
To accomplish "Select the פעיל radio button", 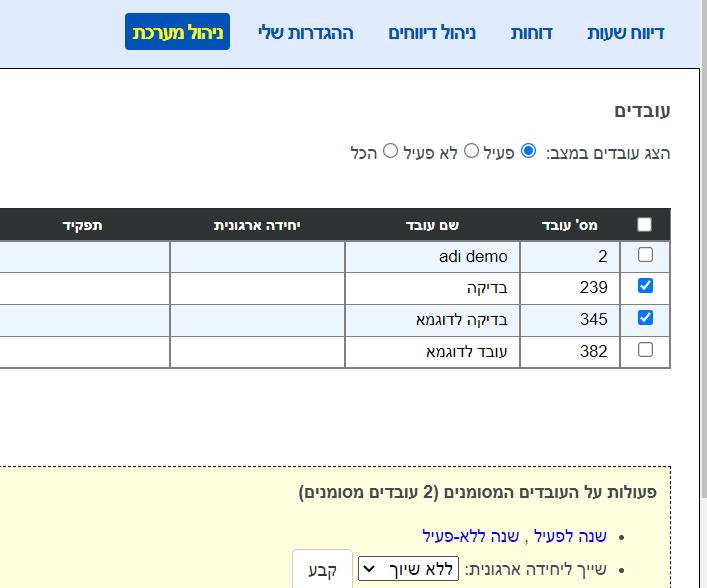I will click(x=528, y=151).
